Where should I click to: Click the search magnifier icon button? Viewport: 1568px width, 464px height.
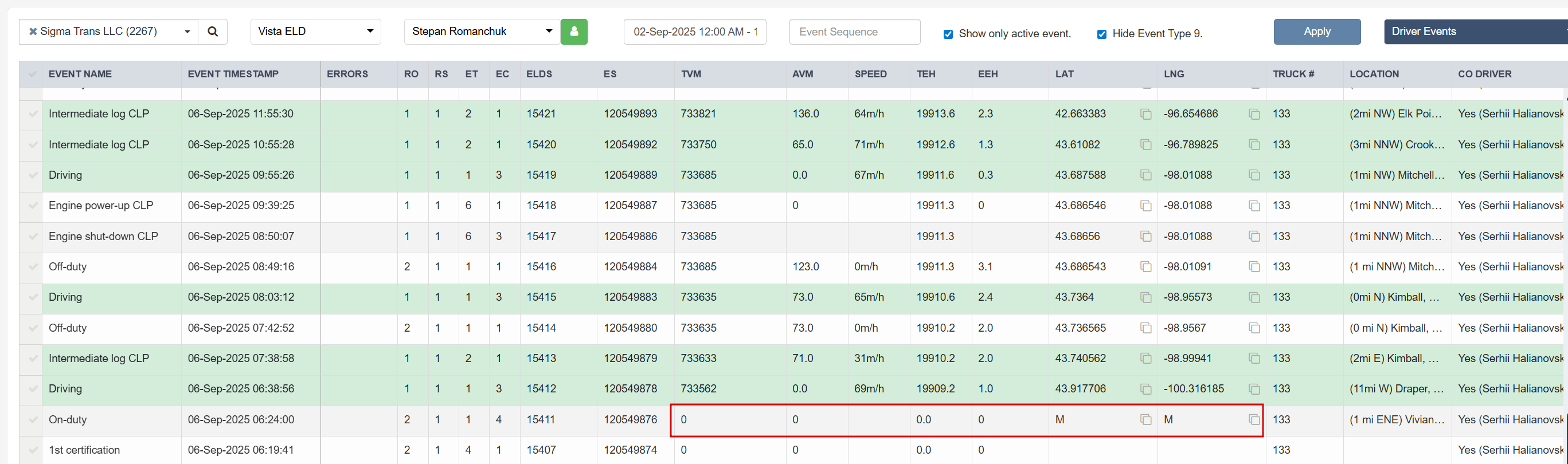coord(213,32)
